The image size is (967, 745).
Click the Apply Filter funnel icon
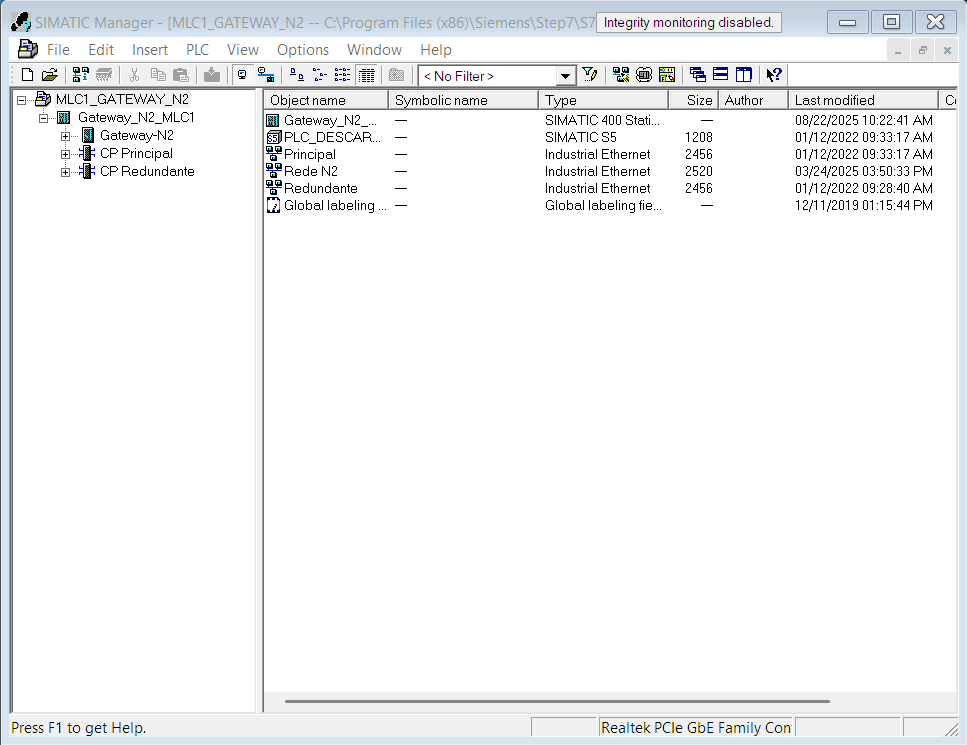coord(590,75)
